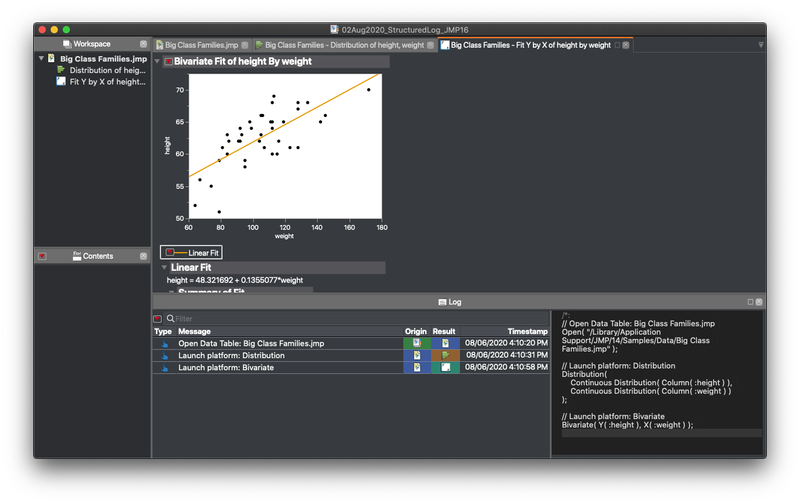800x503 pixels.
Task: Sort log by the Type column header
Action: [163, 331]
